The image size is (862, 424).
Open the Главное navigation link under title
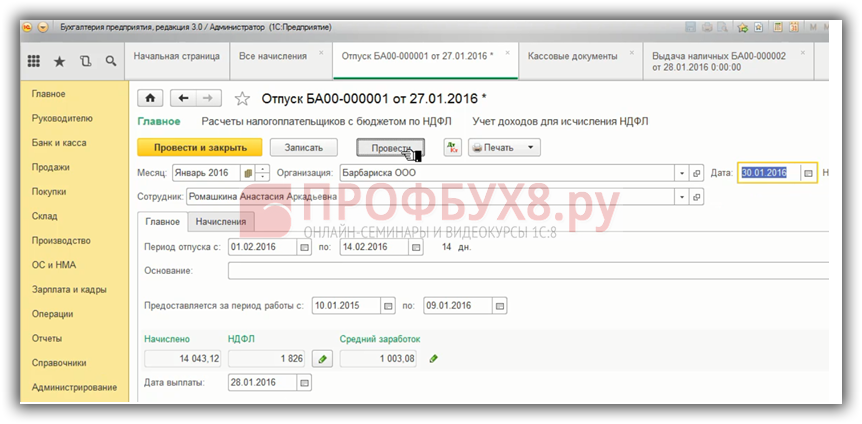(158, 122)
